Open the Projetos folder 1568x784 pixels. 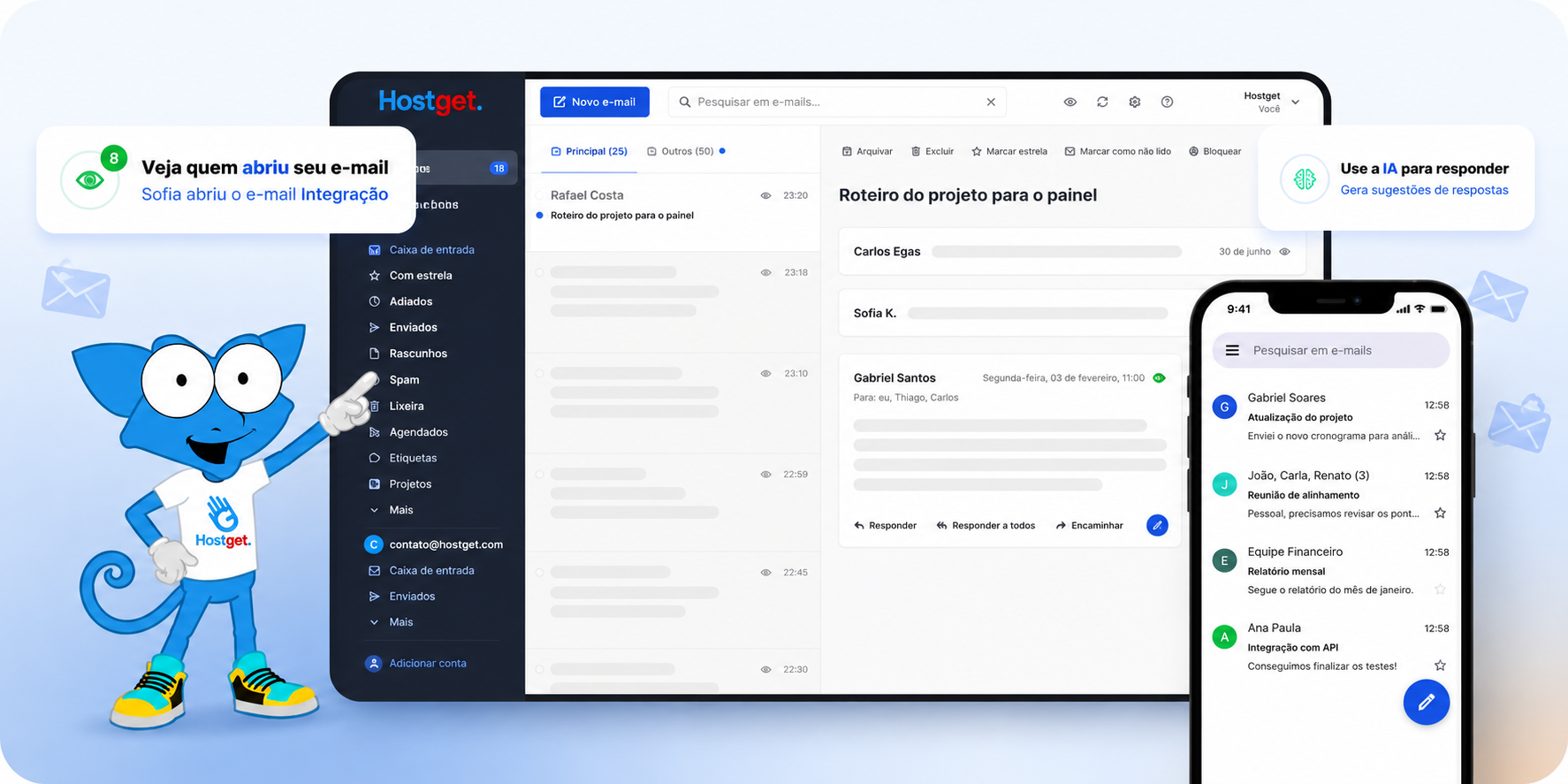pos(400,483)
